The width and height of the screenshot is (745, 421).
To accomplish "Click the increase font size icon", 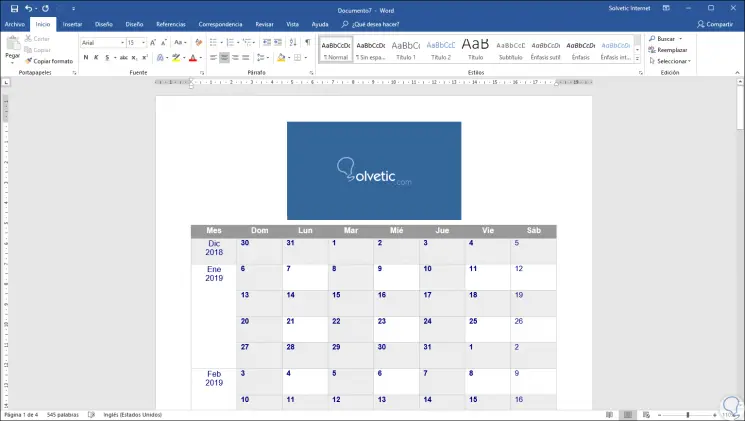I will pyautogui.click(x=152, y=42).
